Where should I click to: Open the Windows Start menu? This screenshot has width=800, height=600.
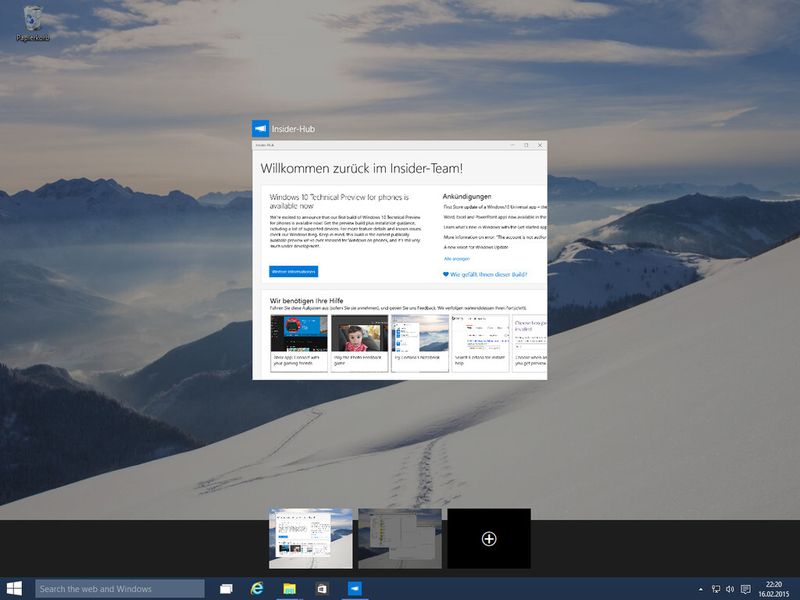pos(14,589)
